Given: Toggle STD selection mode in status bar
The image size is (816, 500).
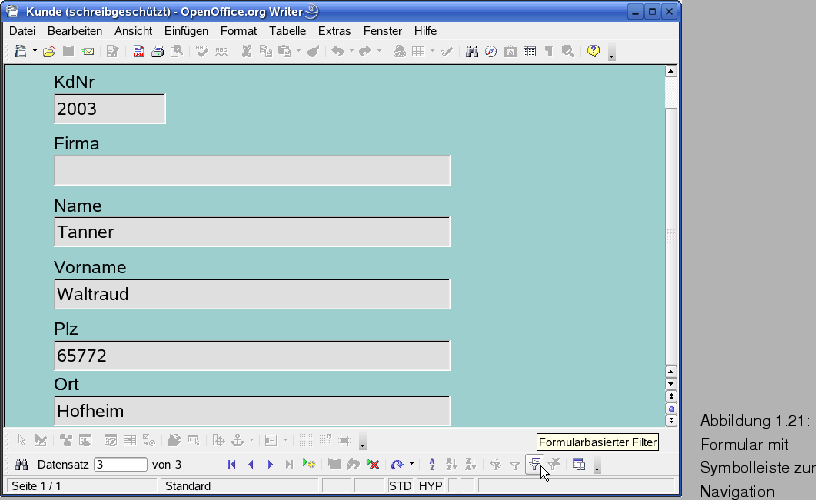Looking at the screenshot, I should point(400,486).
